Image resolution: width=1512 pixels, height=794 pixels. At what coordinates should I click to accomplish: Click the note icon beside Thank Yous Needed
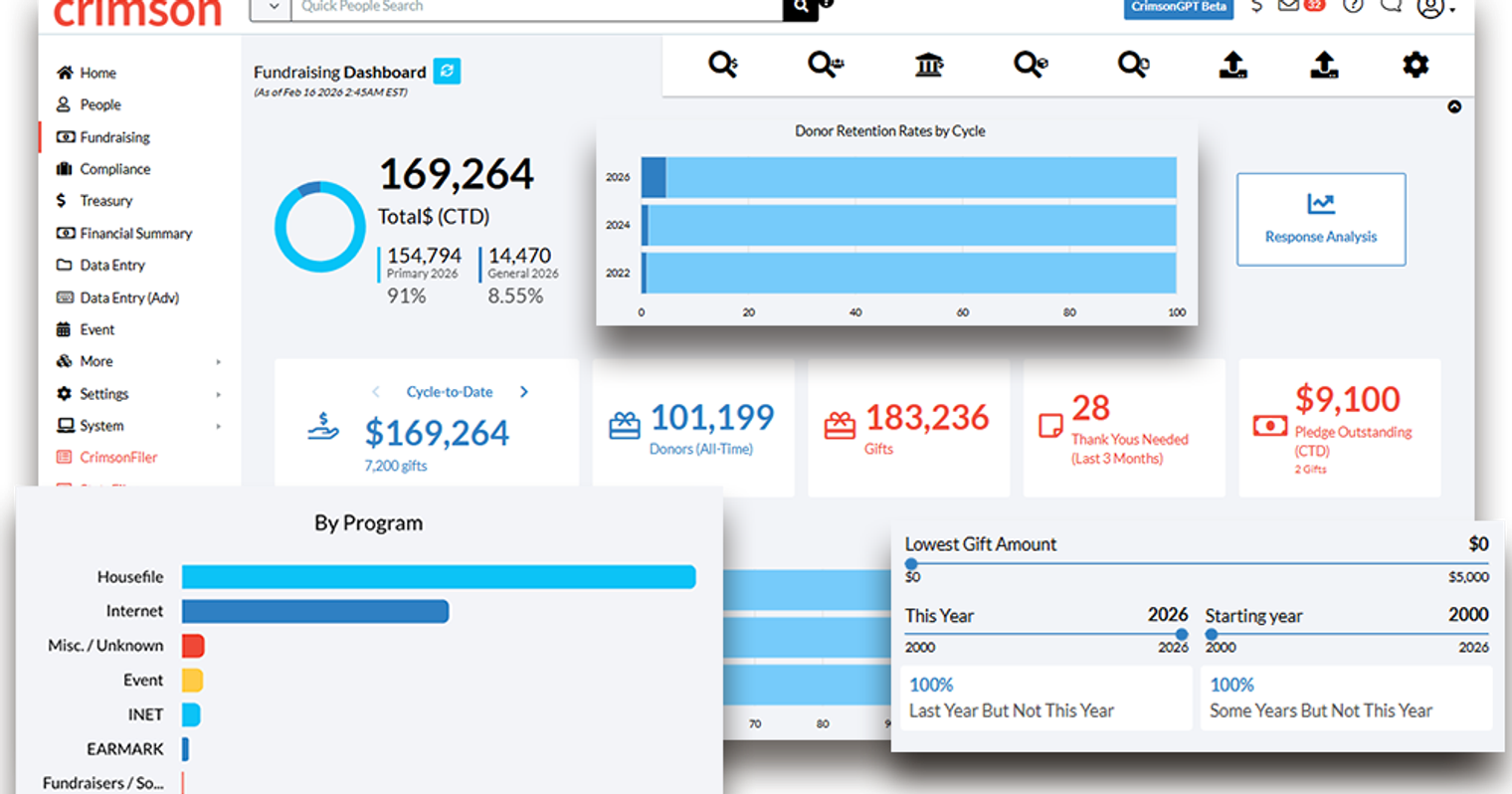click(1050, 426)
